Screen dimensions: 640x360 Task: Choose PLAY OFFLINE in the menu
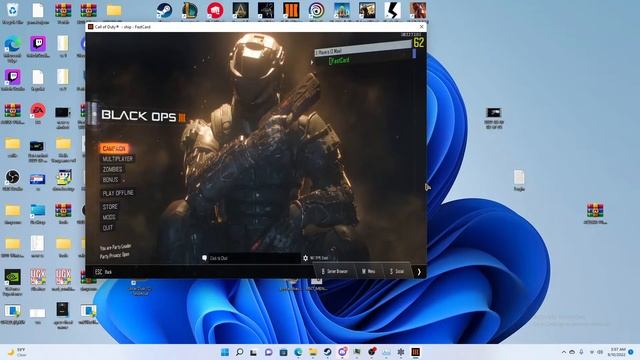tap(118, 193)
